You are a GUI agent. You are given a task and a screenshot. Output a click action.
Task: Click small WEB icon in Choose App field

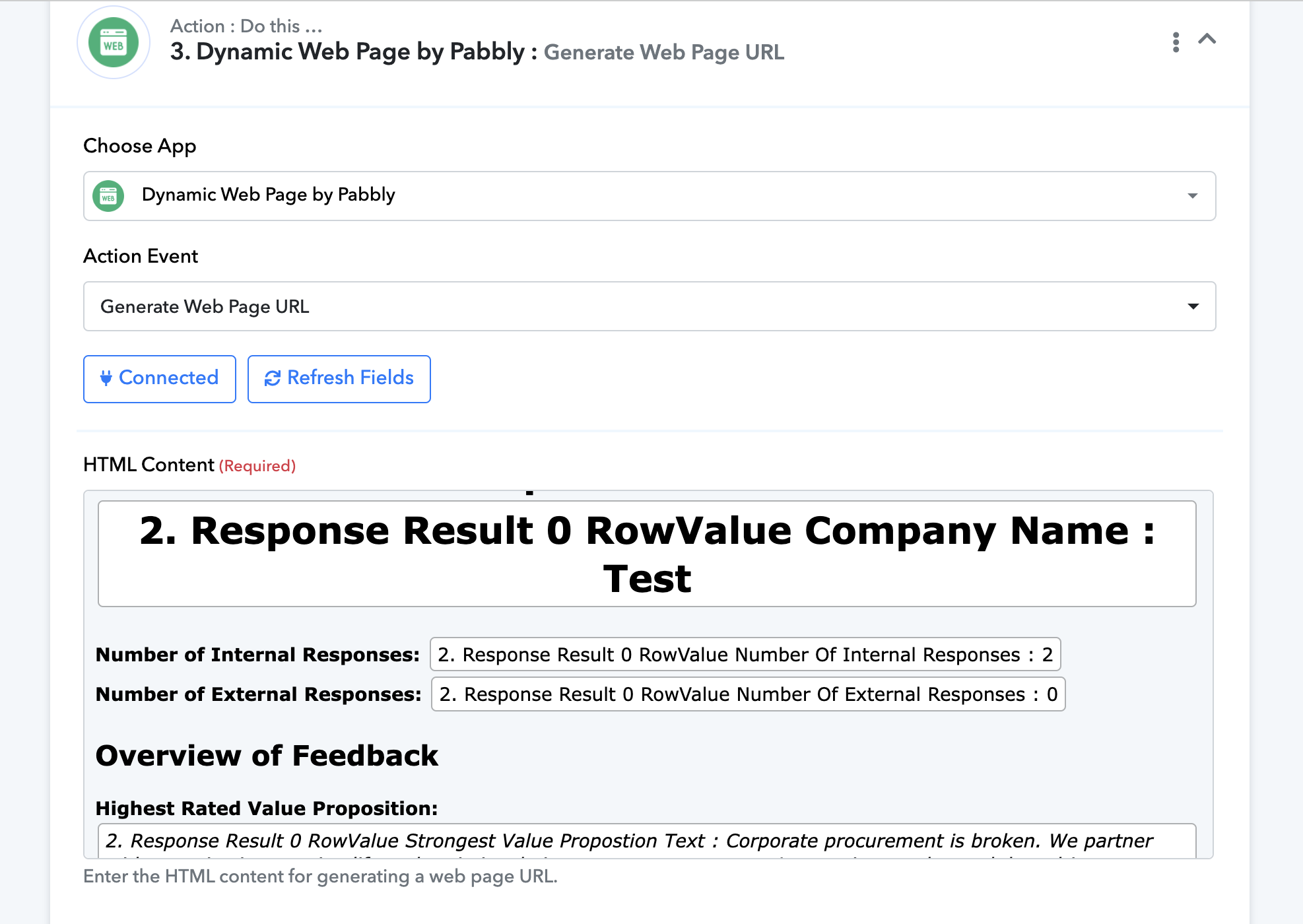(x=108, y=196)
